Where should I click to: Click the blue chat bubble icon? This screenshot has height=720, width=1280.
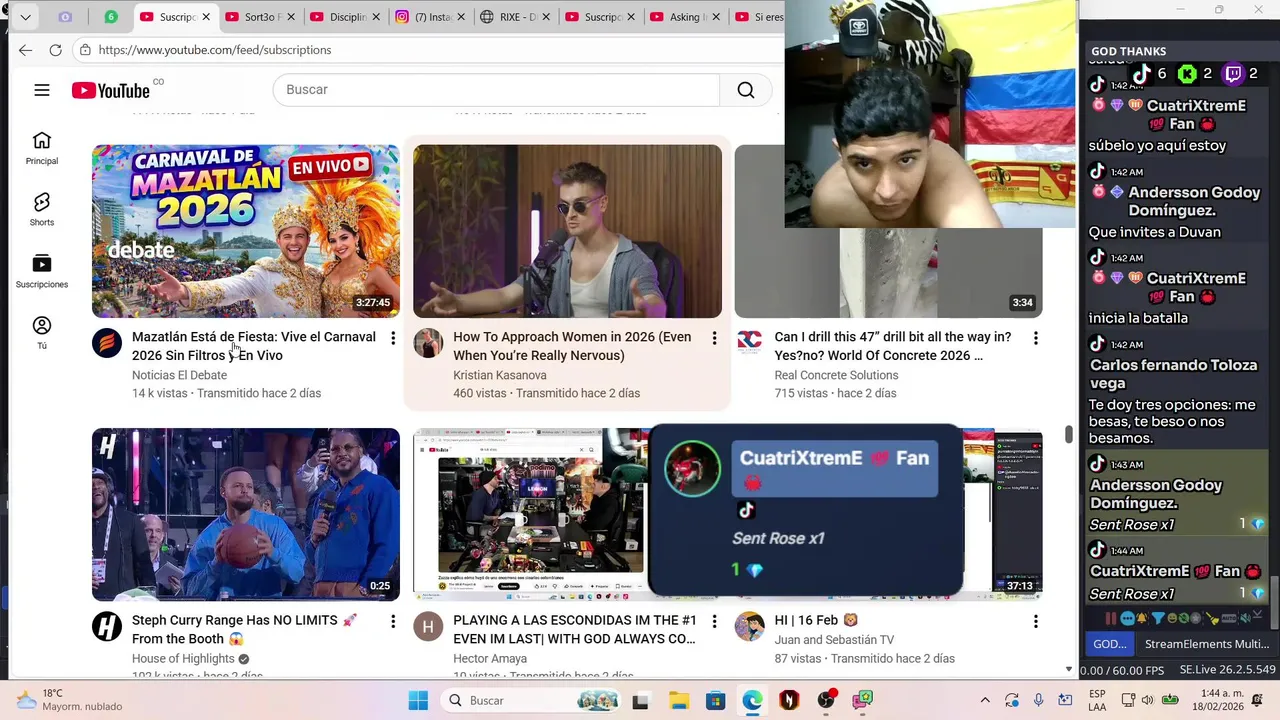pyautogui.click(x=1127, y=619)
